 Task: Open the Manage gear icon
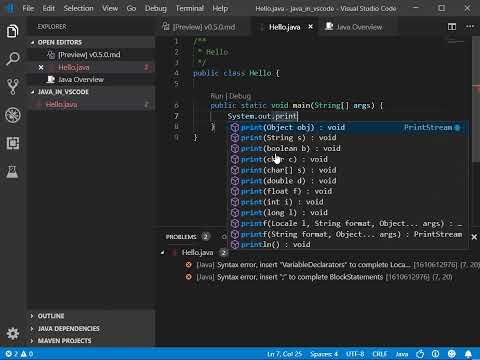13,333
